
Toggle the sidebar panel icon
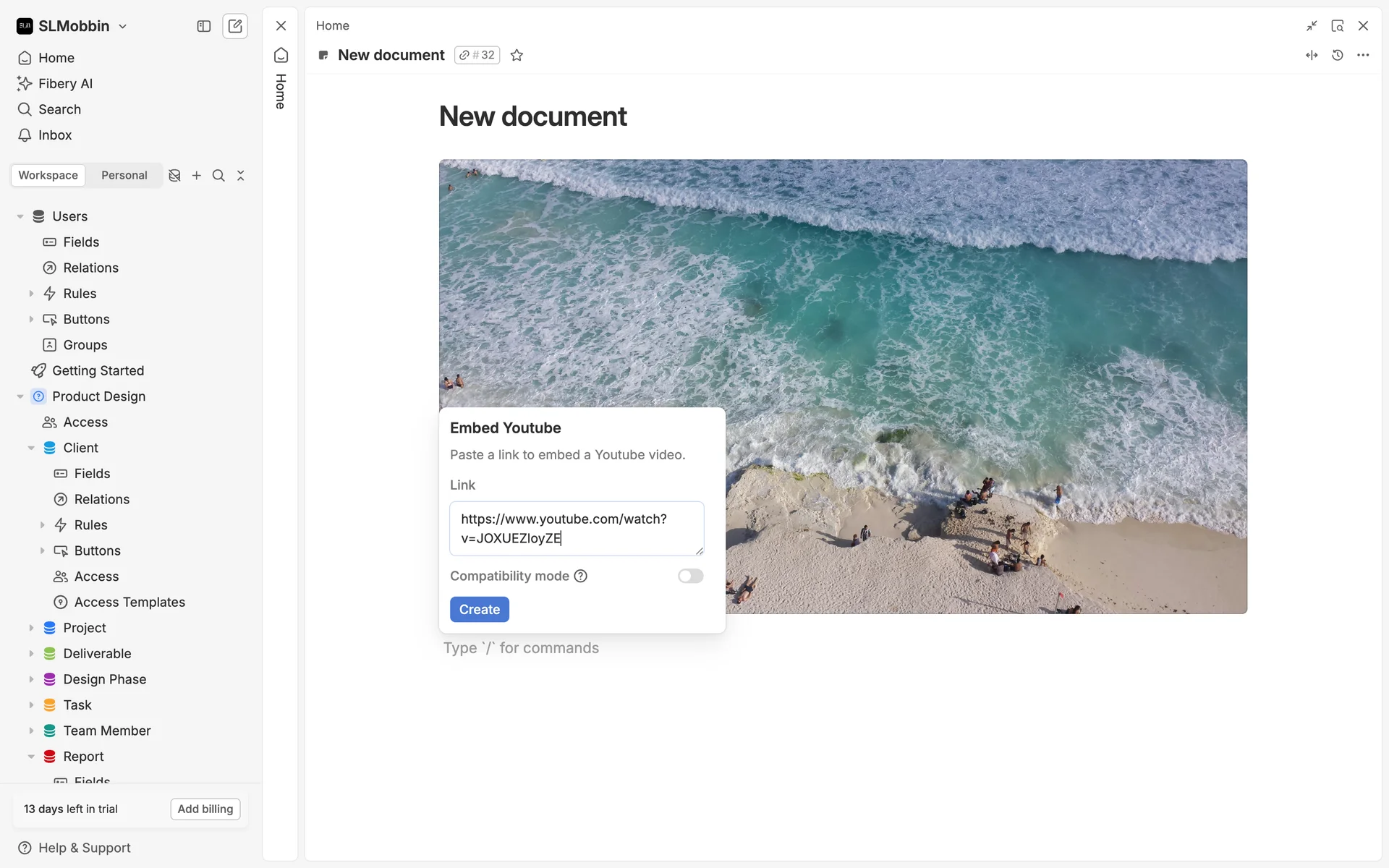click(204, 26)
